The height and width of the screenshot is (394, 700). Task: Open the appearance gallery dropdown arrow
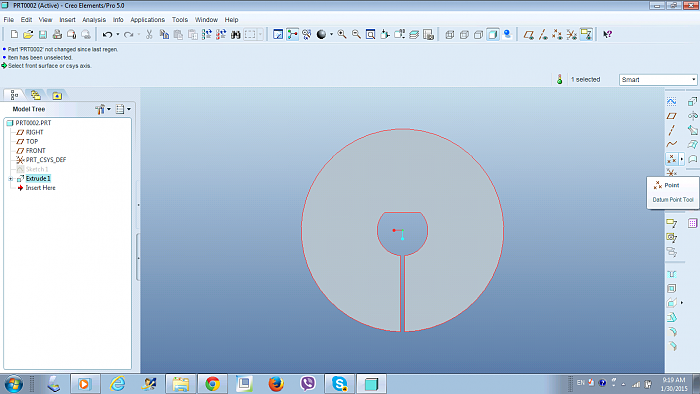331,34
